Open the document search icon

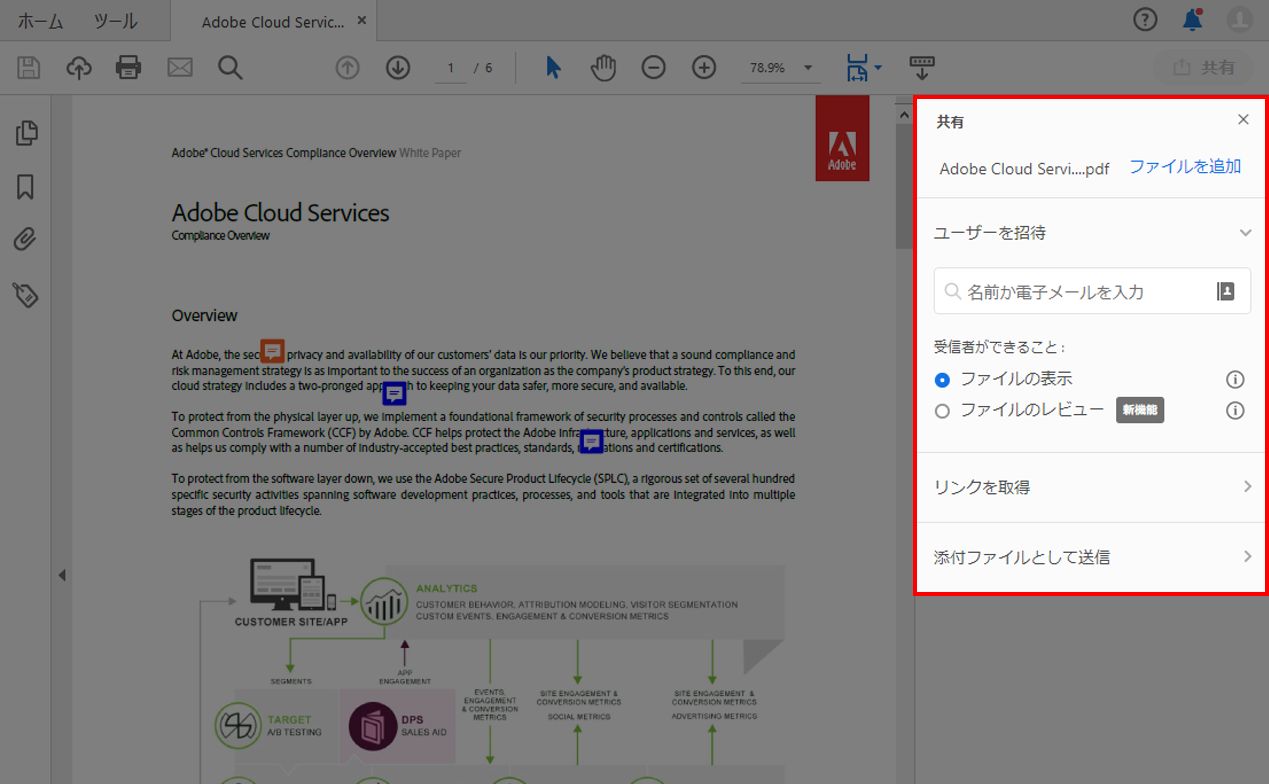[x=230, y=67]
